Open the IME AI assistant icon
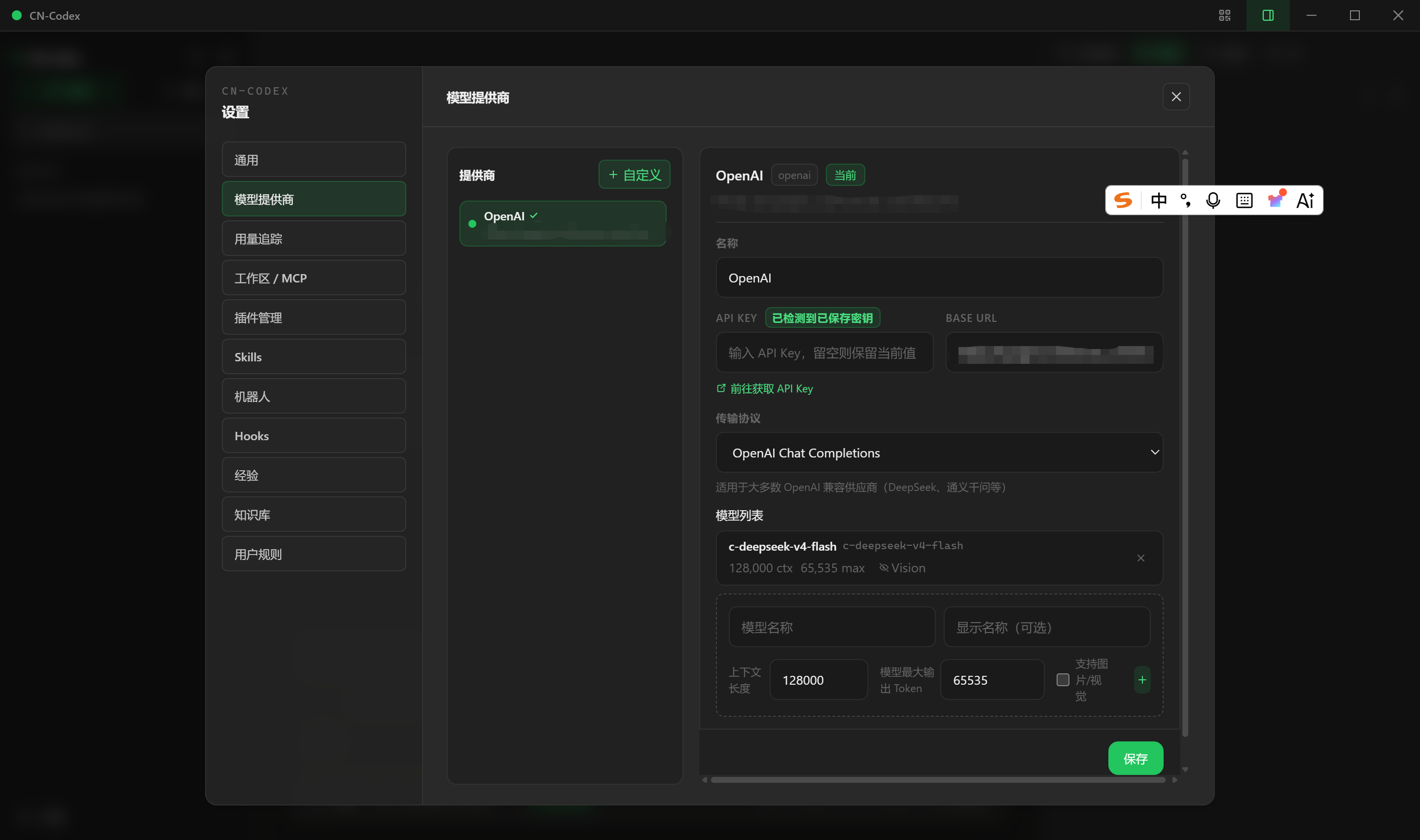 point(1305,200)
